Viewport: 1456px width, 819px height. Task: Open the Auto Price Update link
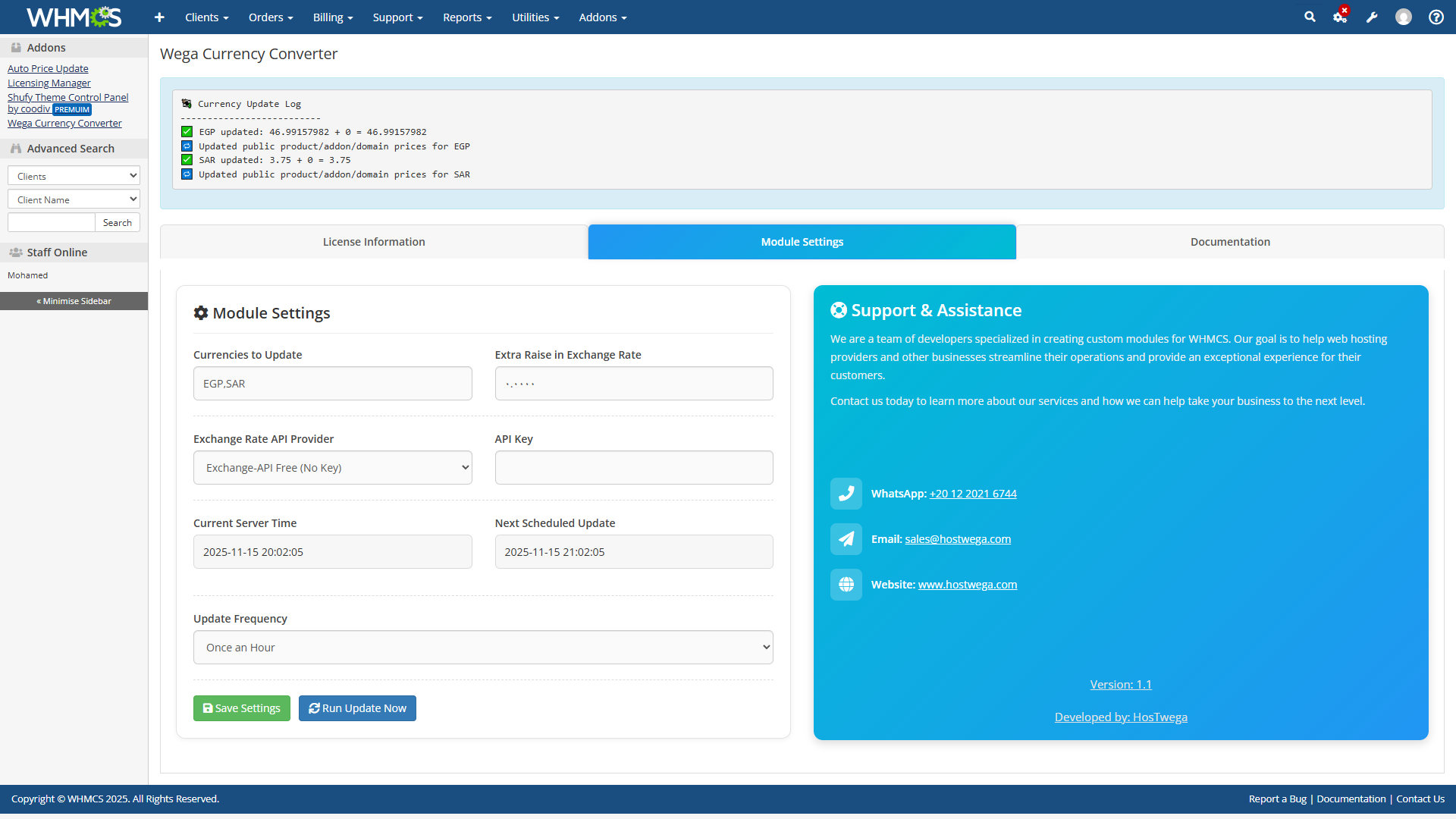[48, 68]
